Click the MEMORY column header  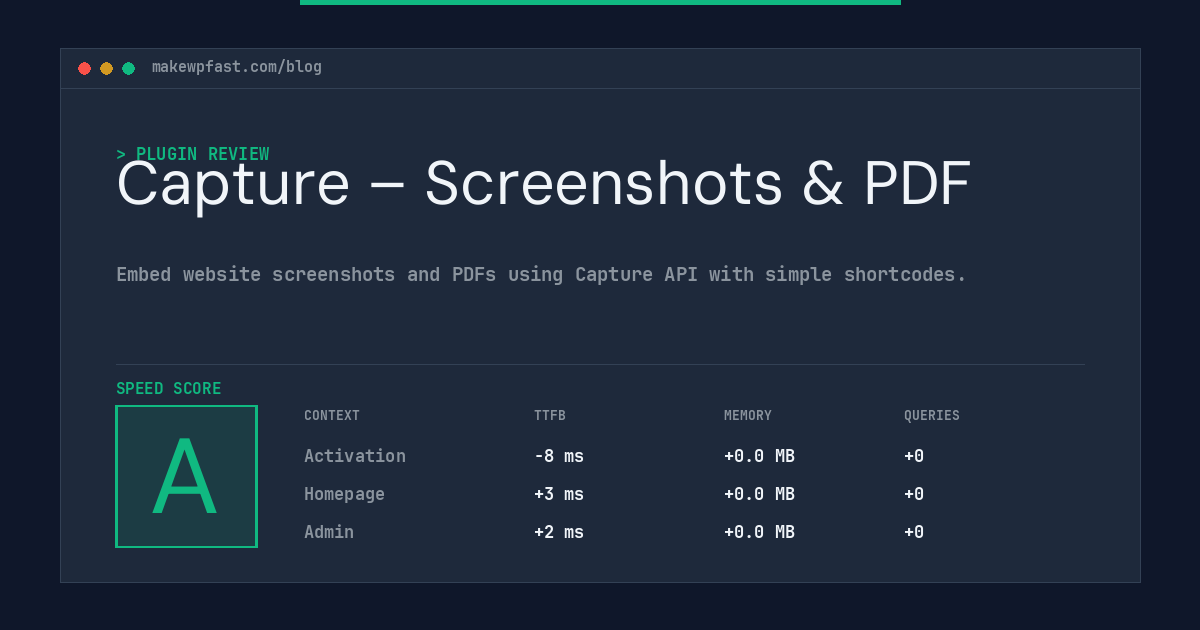click(748, 415)
